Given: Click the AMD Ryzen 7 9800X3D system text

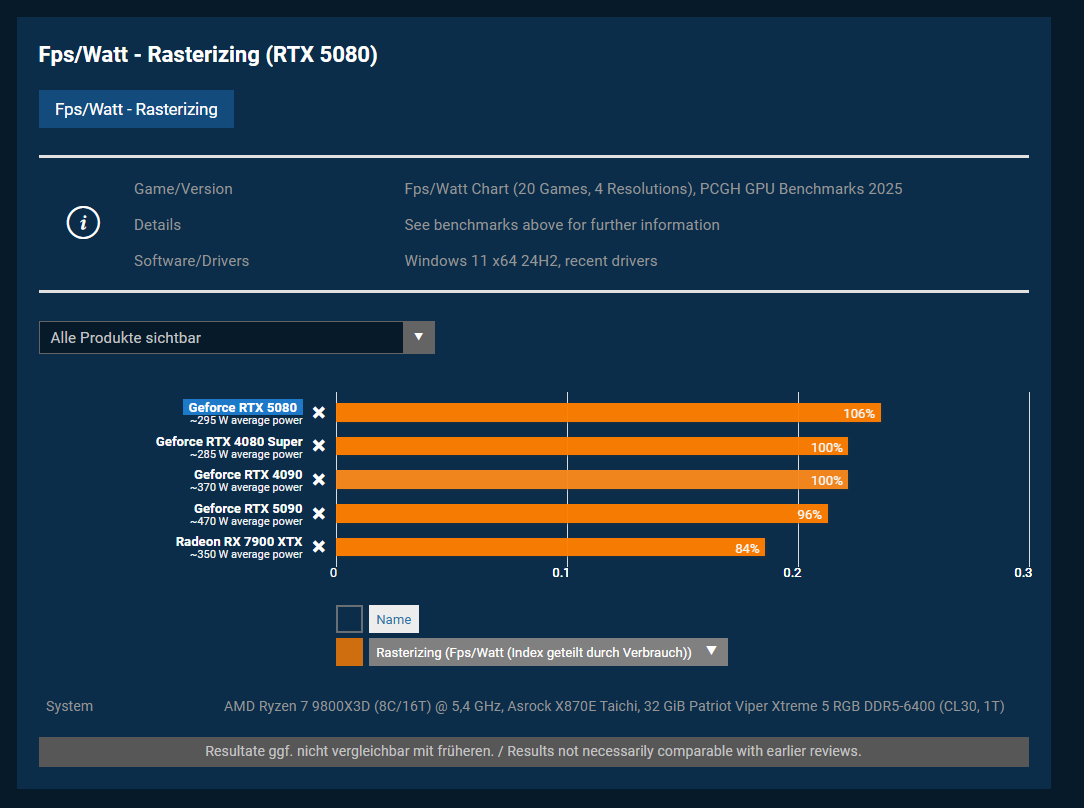Looking at the screenshot, I should 614,706.
